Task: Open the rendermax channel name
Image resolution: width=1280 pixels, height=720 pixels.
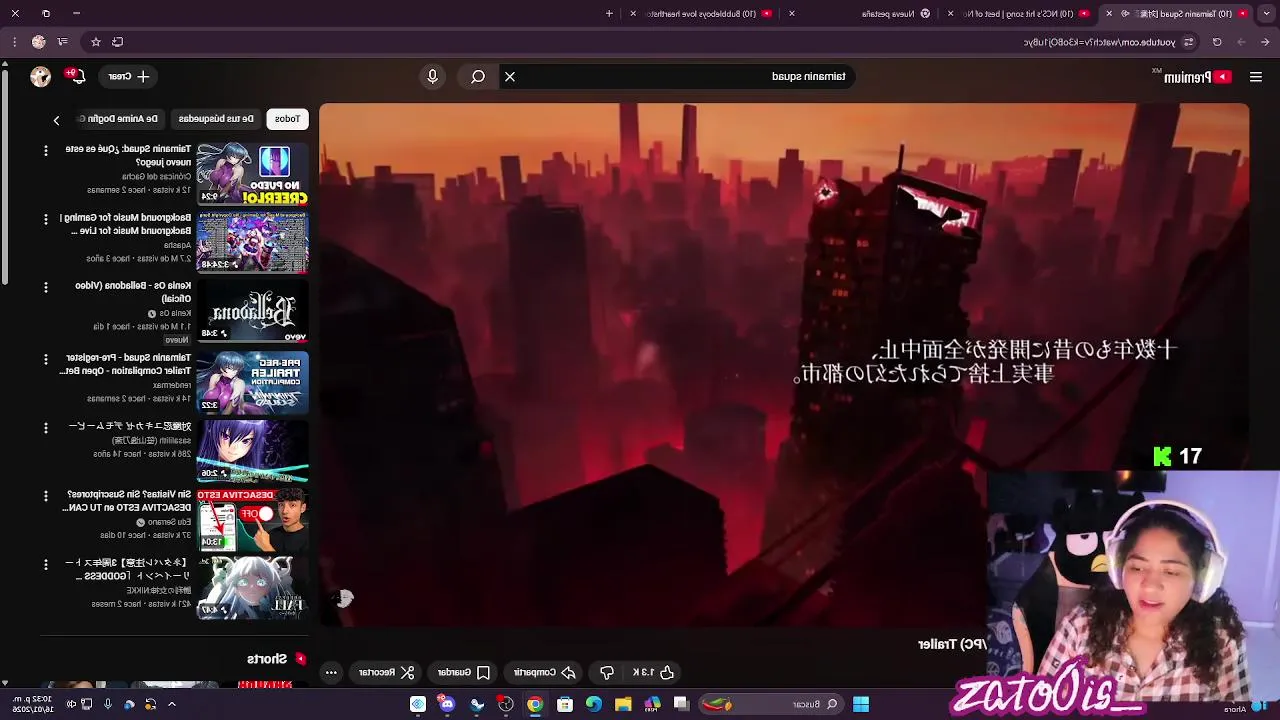Action: [x=172, y=384]
